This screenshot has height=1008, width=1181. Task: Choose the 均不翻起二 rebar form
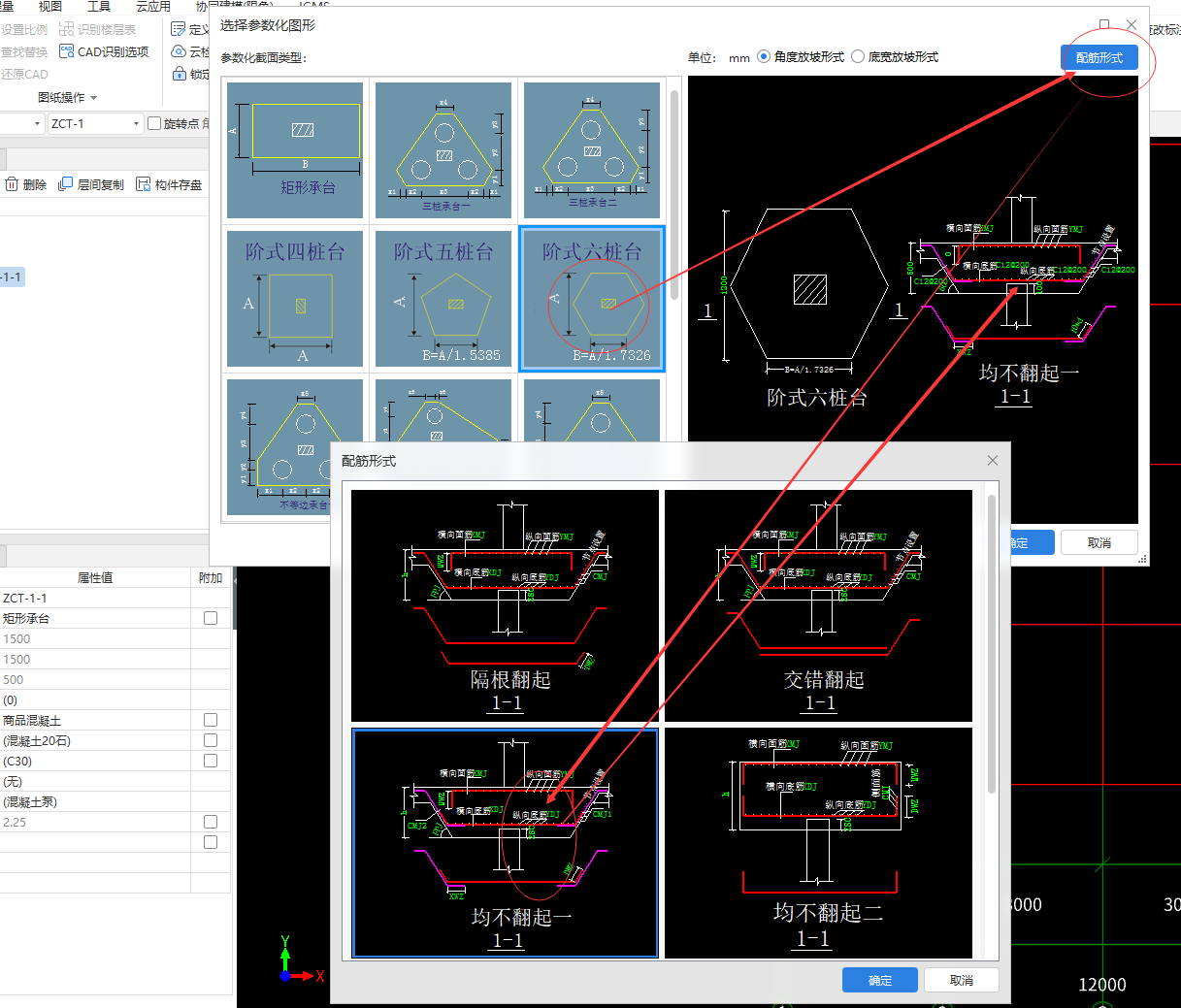click(x=819, y=843)
